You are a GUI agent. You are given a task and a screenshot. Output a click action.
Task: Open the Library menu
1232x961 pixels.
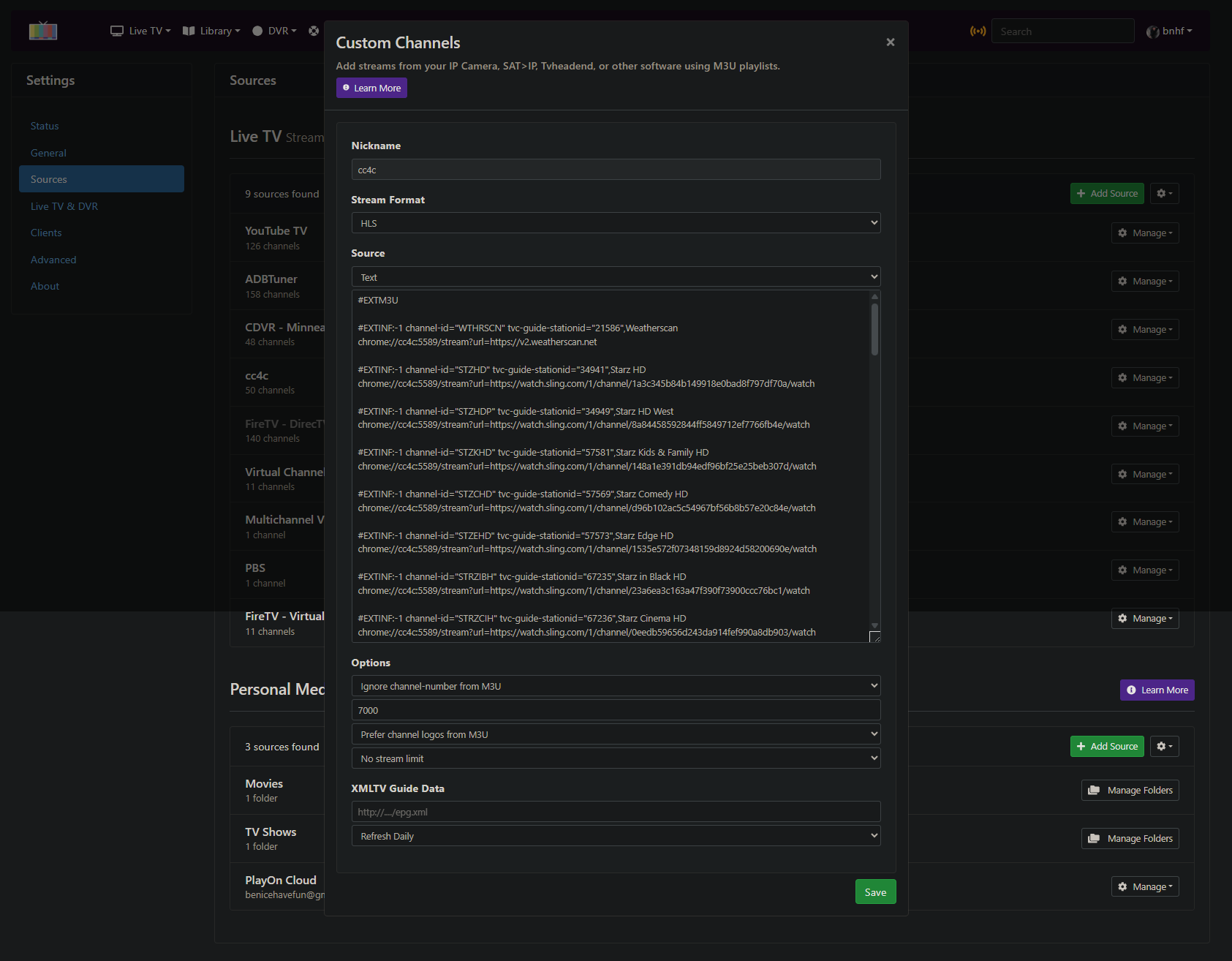pos(211,31)
